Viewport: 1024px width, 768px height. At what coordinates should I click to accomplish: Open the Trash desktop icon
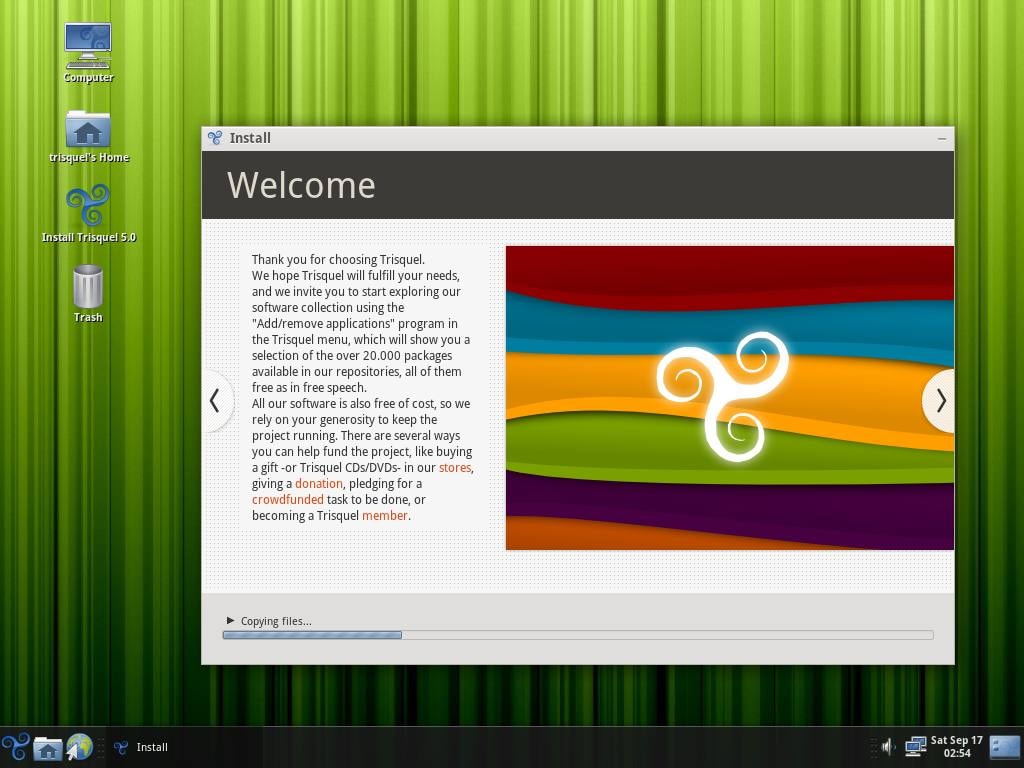(88, 294)
